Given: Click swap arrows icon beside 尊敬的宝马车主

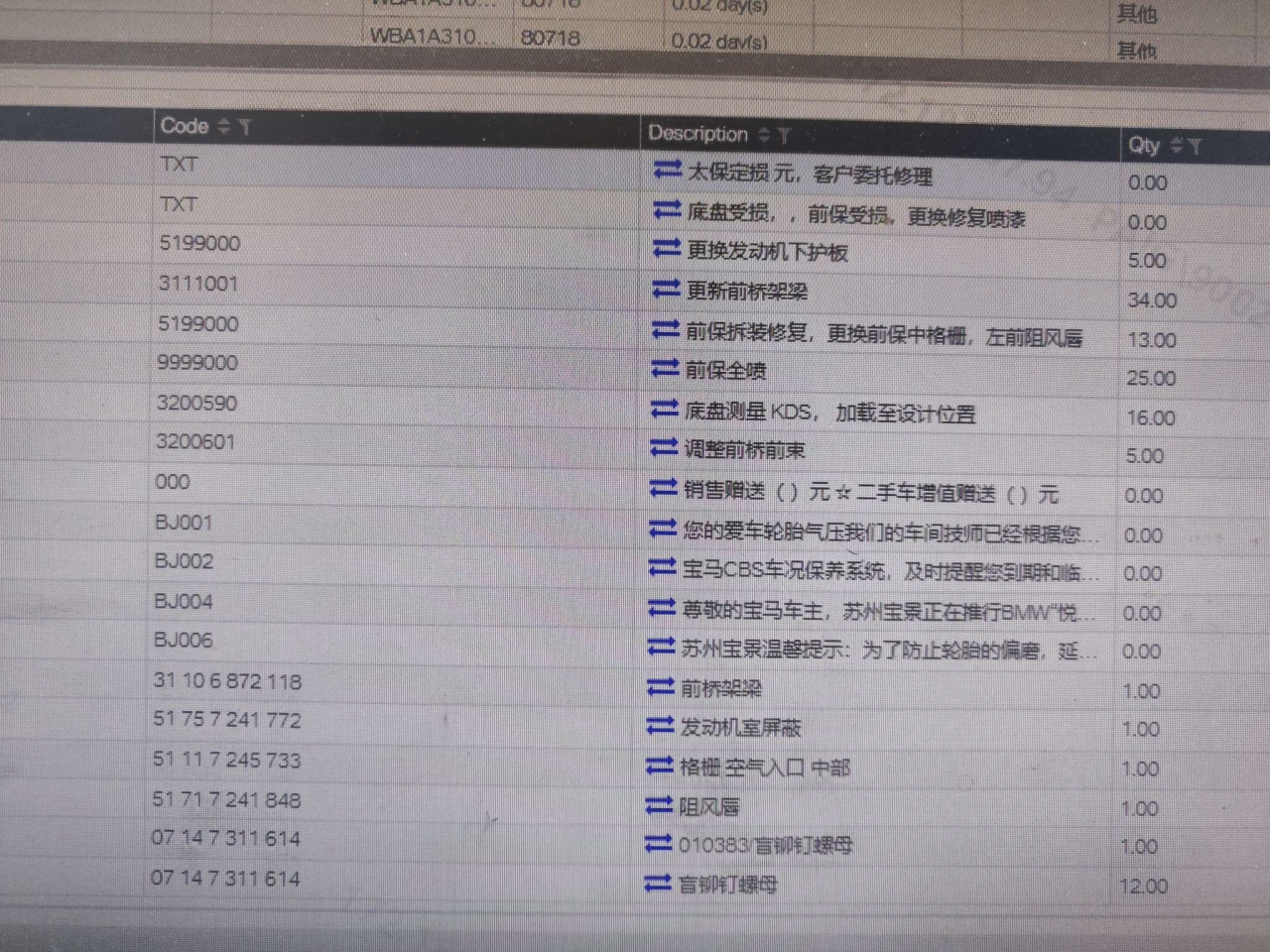Looking at the screenshot, I should coord(662,607).
